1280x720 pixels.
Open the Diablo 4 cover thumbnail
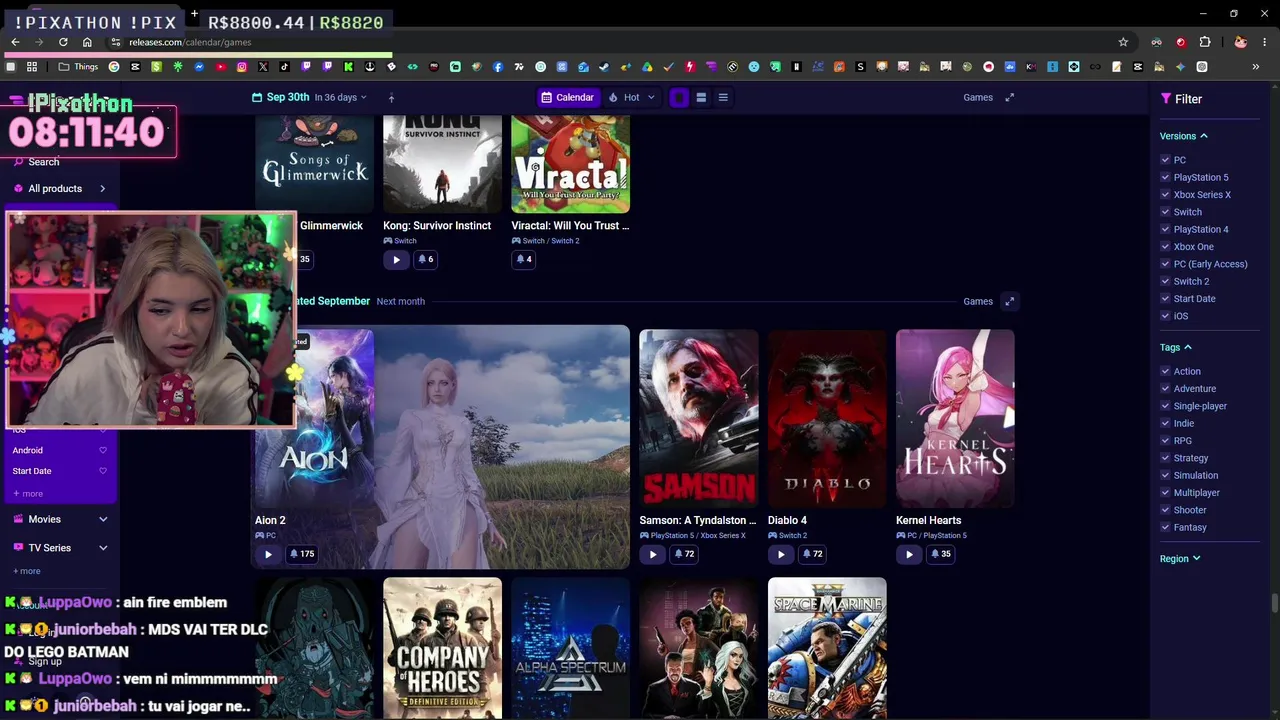(827, 419)
